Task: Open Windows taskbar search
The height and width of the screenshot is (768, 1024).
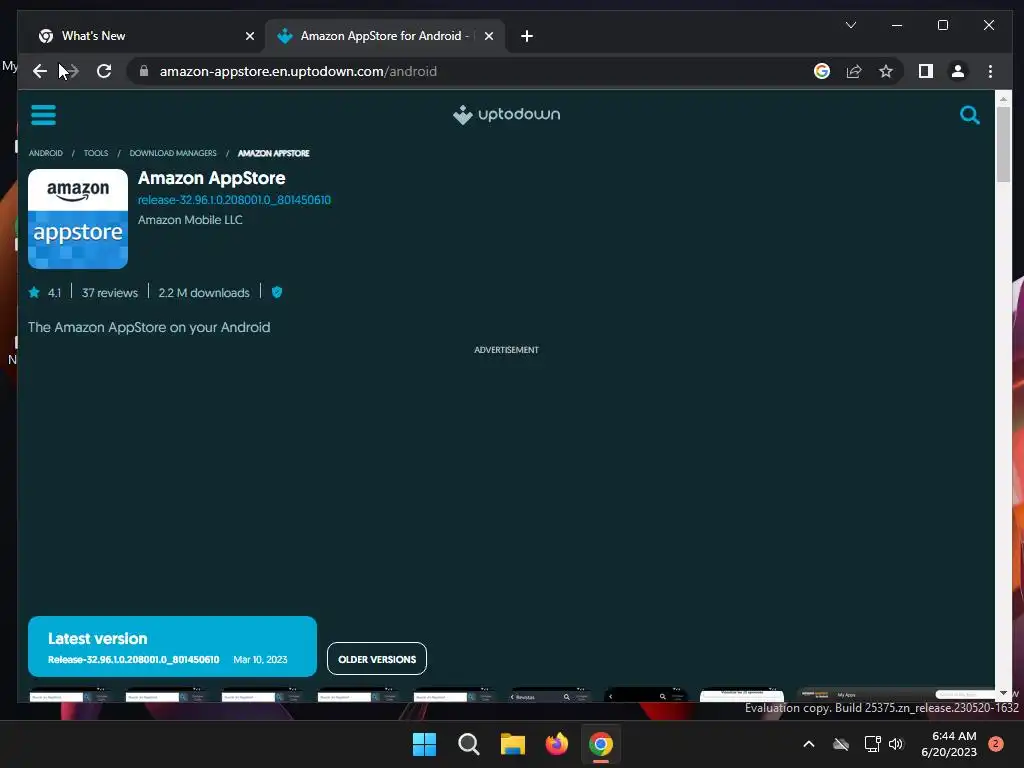Action: click(469, 744)
